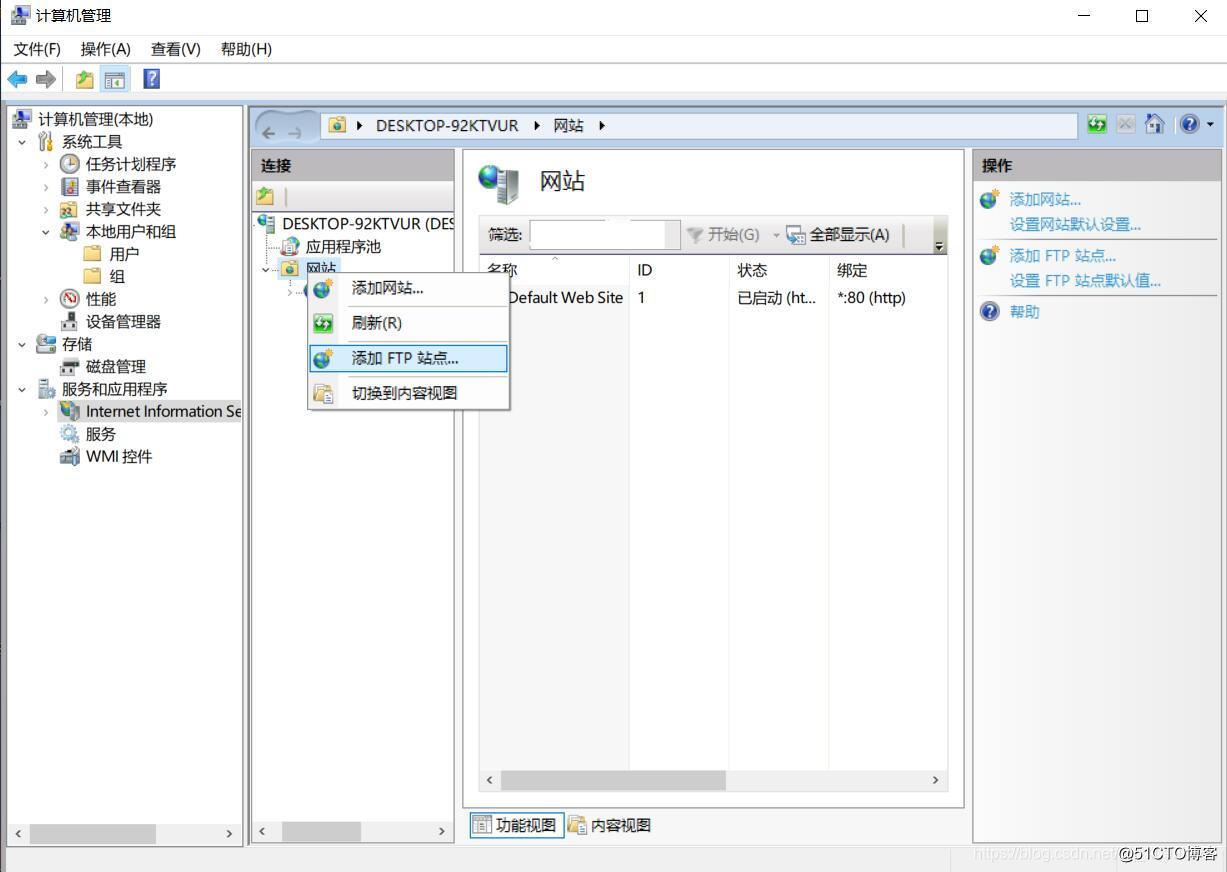Viewport: 1227px width, 872px height.
Task: Click the blue help icon in toolbar
Action: coord(151,79)
